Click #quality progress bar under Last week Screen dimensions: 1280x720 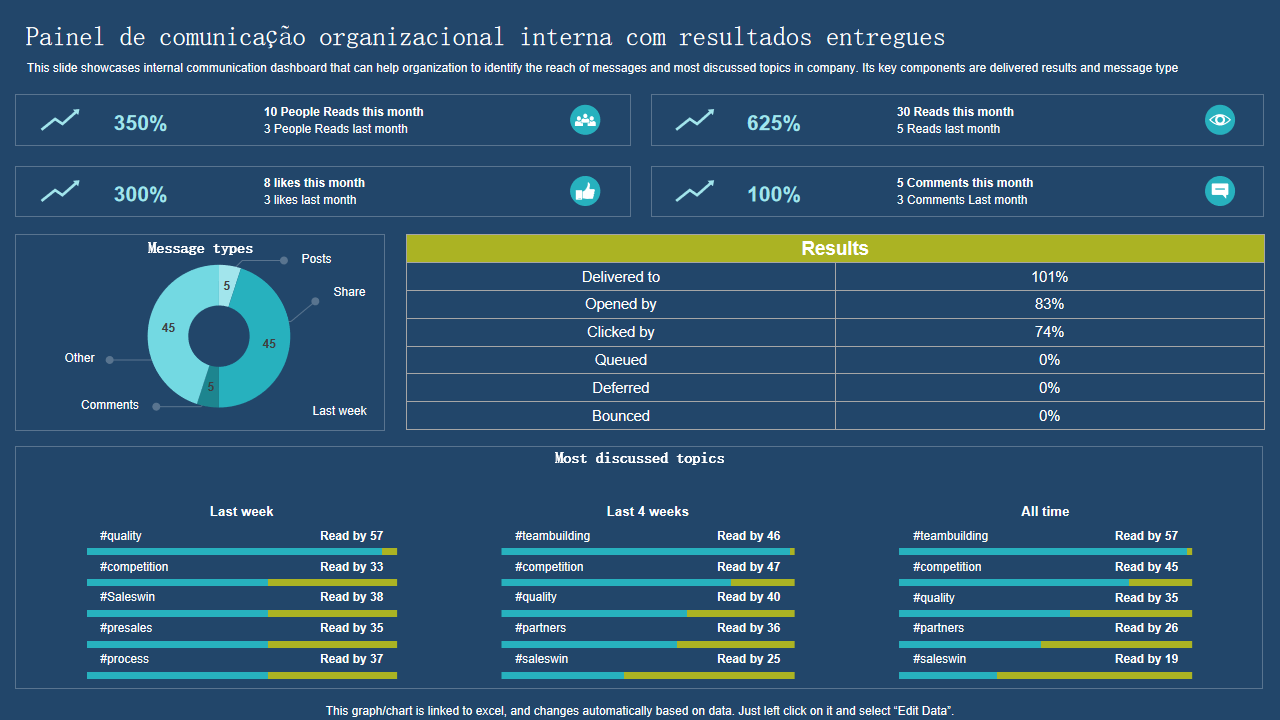point(242,551)
